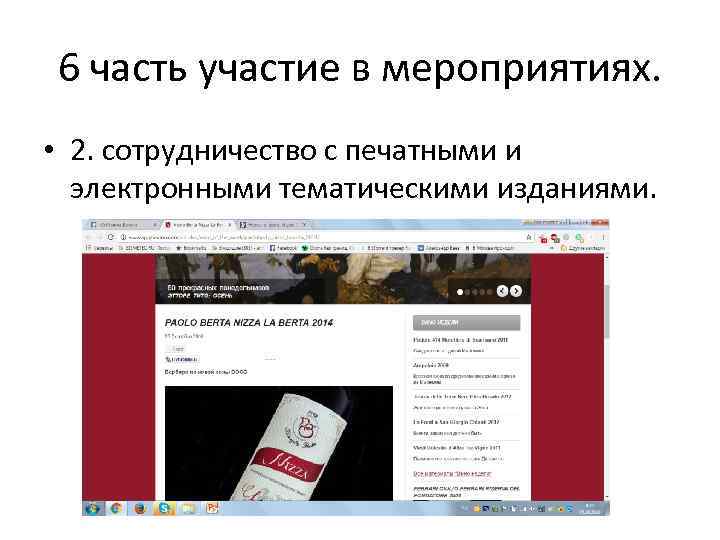Switch to the first browser tab
This screenshot has height=540, width=720.
[x=123, y=225]
